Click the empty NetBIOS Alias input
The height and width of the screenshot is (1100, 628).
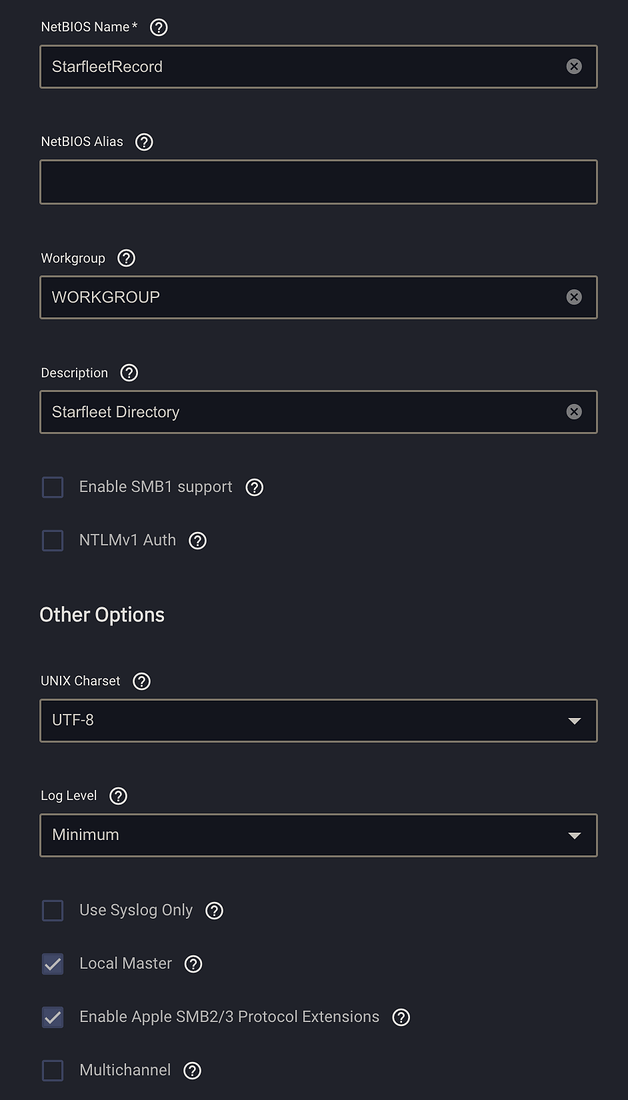click(318, 182)
